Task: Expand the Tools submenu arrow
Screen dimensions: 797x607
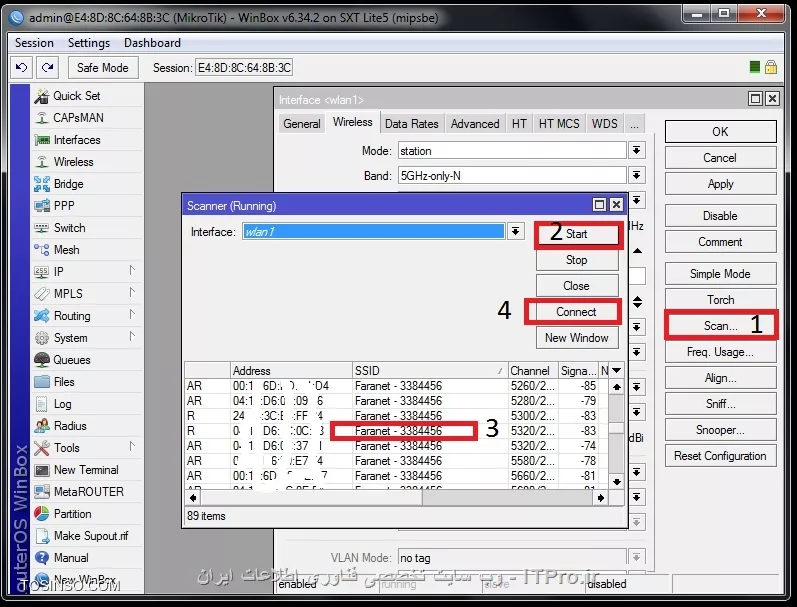Action: pos(132,446)
